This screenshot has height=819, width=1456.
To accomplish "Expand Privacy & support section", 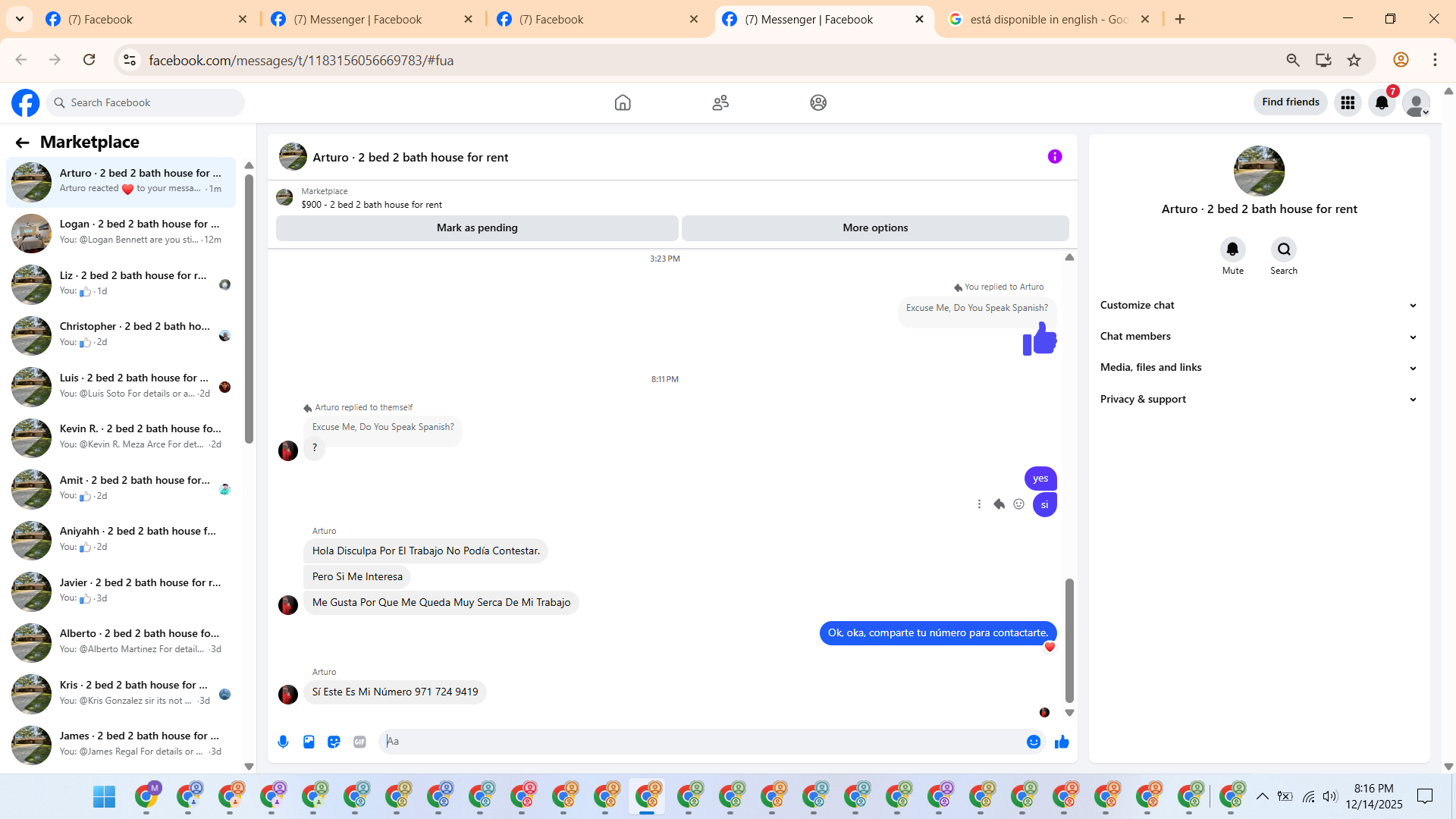I will coord(1259,399).
